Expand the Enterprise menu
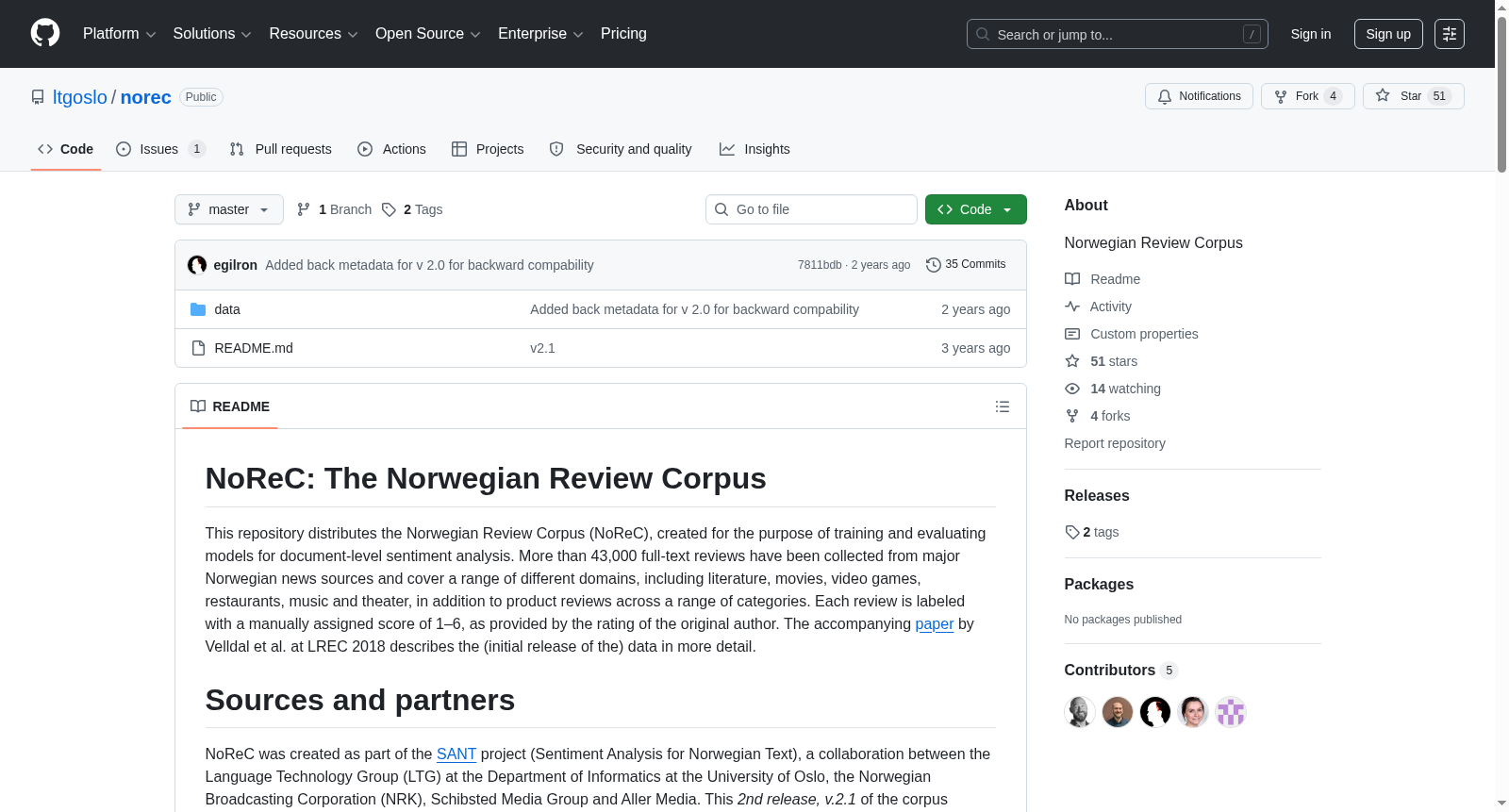The image size is (1509, 812). (x=540, y=34)
